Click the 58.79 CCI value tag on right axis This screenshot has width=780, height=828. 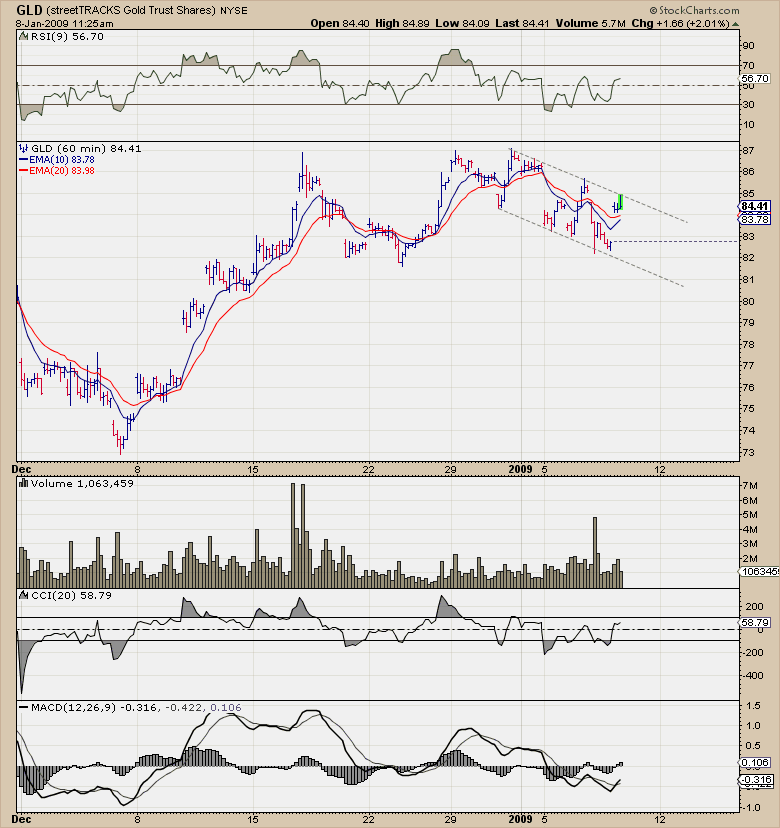(x=755, y=623)
